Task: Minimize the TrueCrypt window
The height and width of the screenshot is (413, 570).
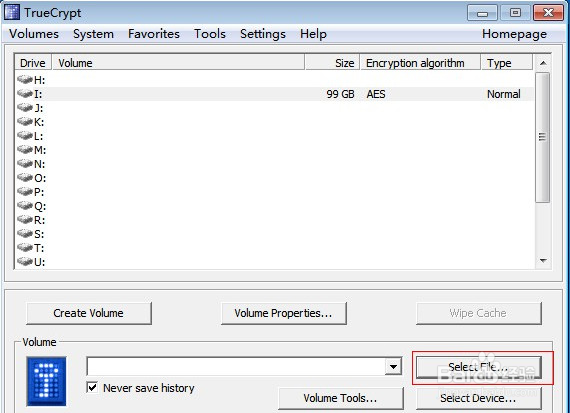Action: point(482,13)
